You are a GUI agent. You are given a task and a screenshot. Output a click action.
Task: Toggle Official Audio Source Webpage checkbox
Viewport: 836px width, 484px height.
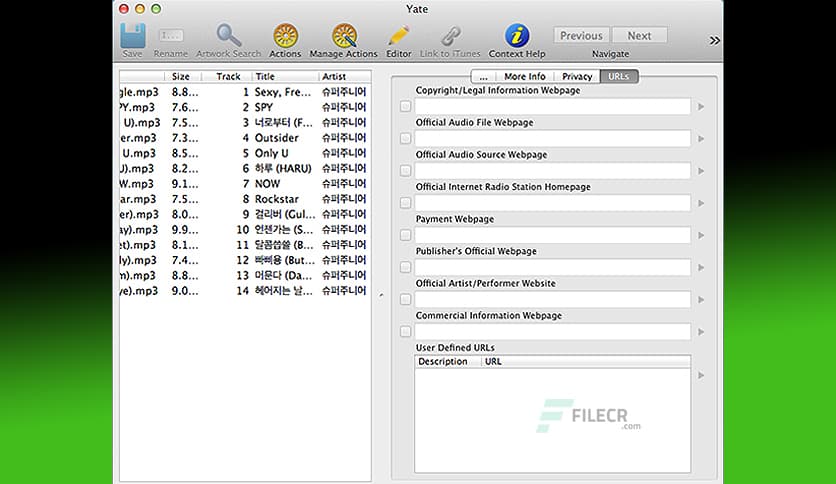(x=406, y=171)
